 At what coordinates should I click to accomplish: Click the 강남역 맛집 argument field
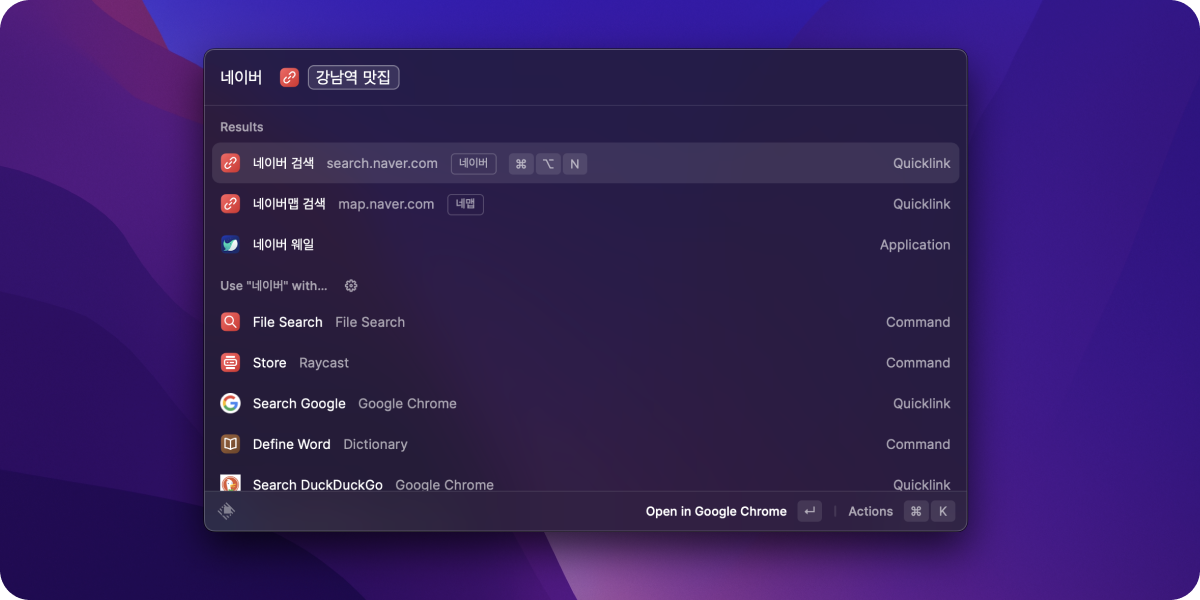[354, 77]
